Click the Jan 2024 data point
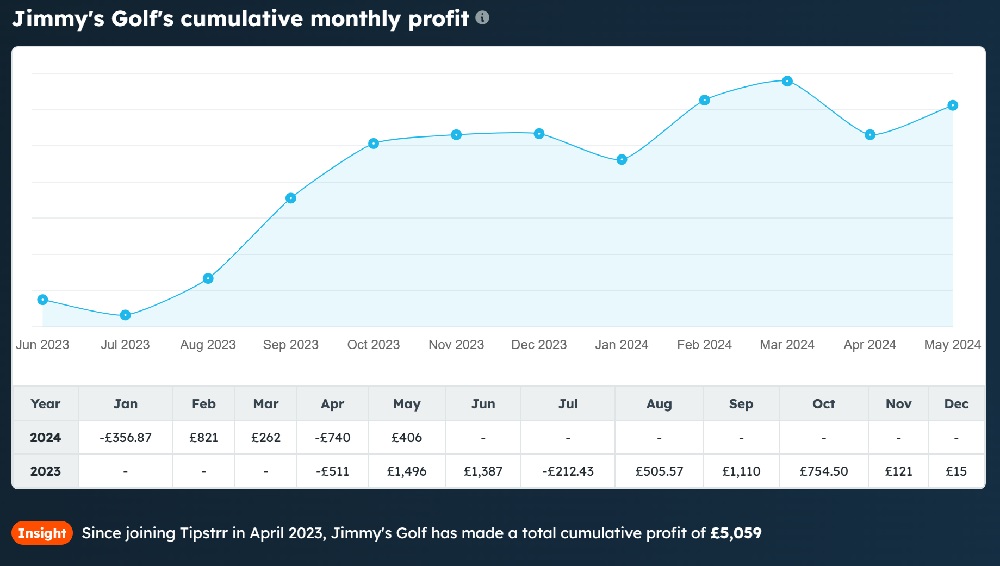This screenshot has width=1000, height=566. pyautogui.click(x=622, y=160)
